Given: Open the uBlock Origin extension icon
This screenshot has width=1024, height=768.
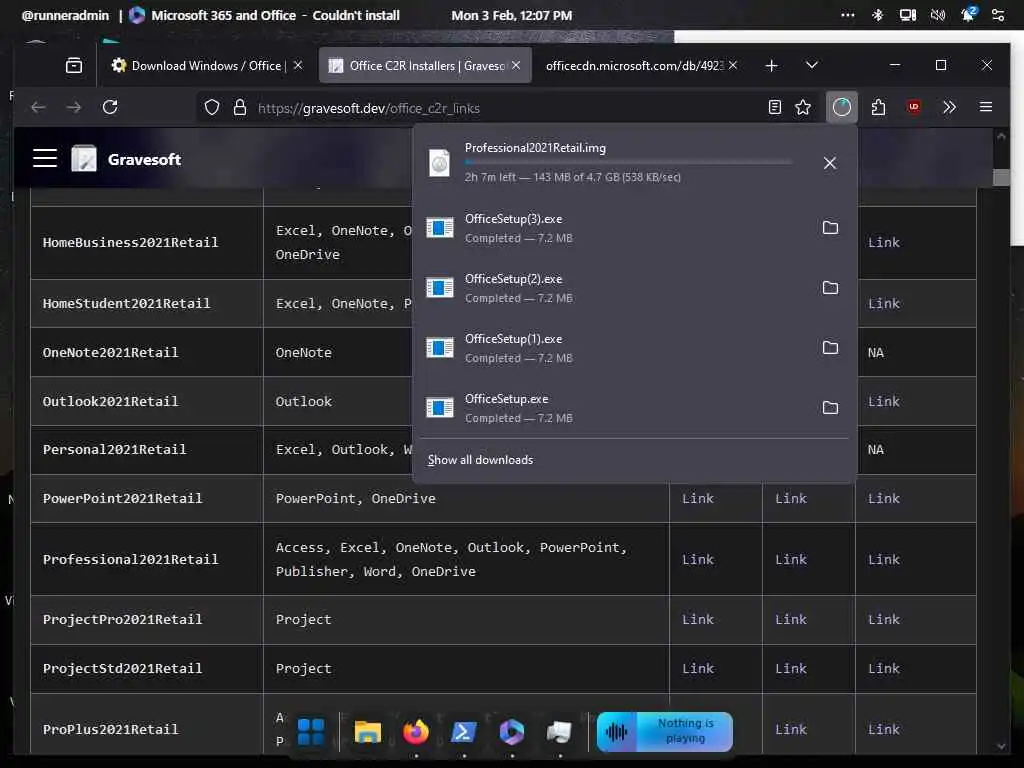Looking at the screenshot, I should (x=914, y=107).
